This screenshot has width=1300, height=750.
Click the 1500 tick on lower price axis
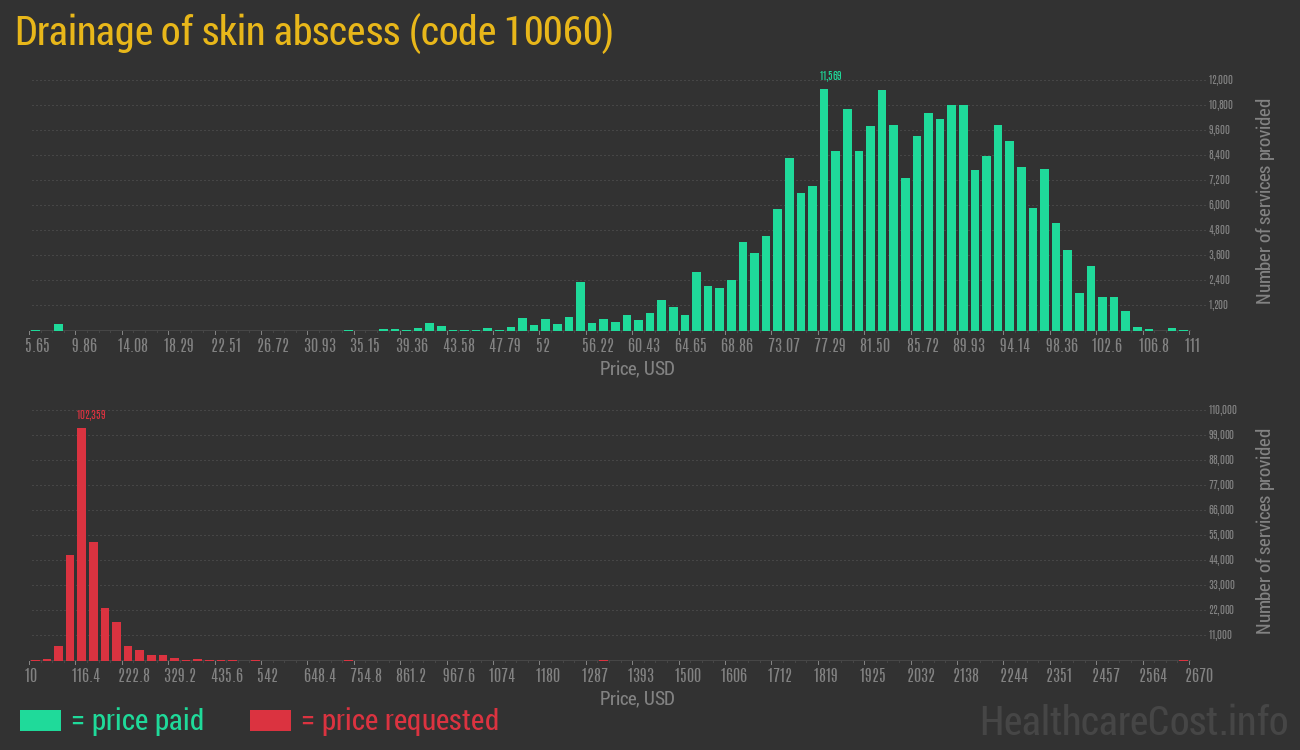687,676
